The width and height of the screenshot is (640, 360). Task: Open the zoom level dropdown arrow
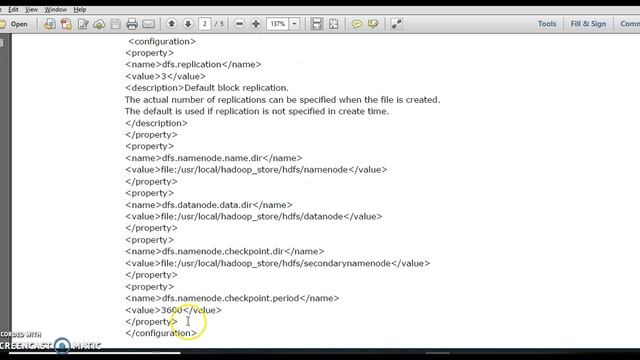pyautogui.click(x=294, y=24)
